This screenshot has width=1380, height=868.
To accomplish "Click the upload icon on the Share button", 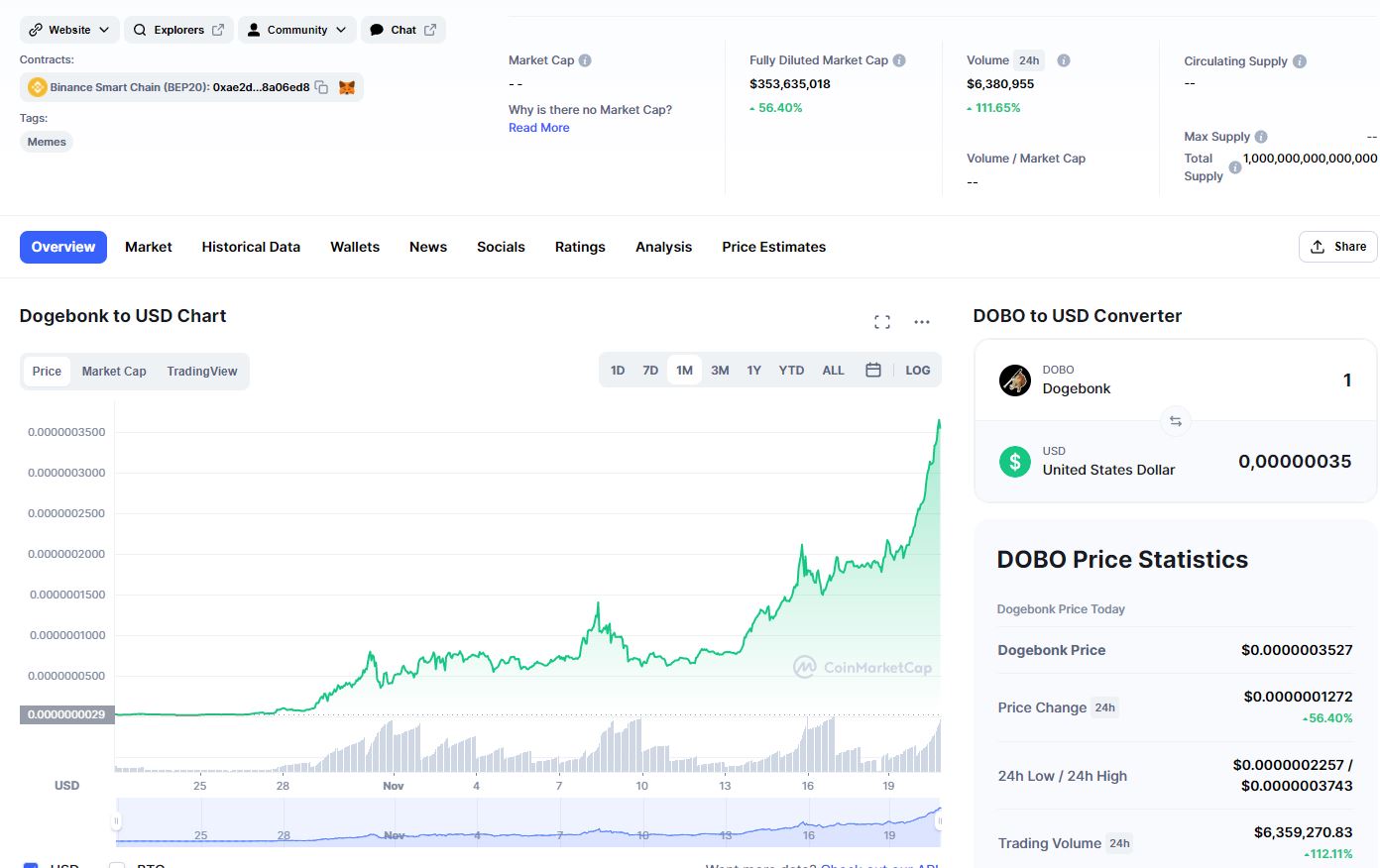I will coord(1318,247).
